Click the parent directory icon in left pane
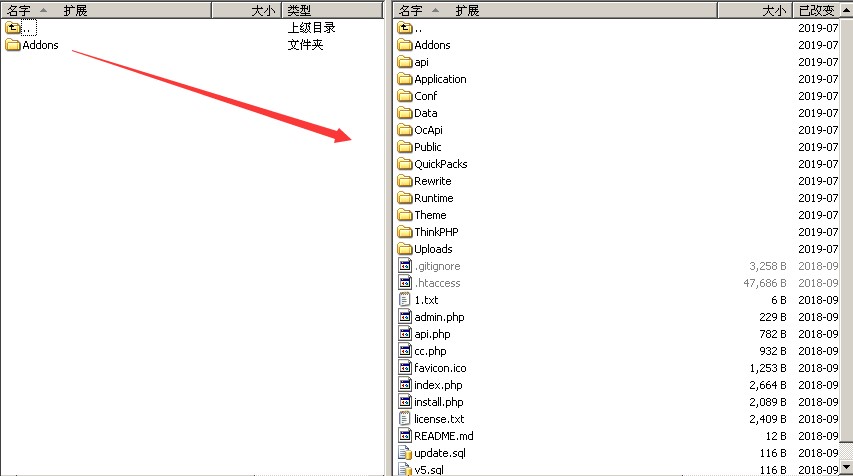853x476 pixels. click(13, 28)
